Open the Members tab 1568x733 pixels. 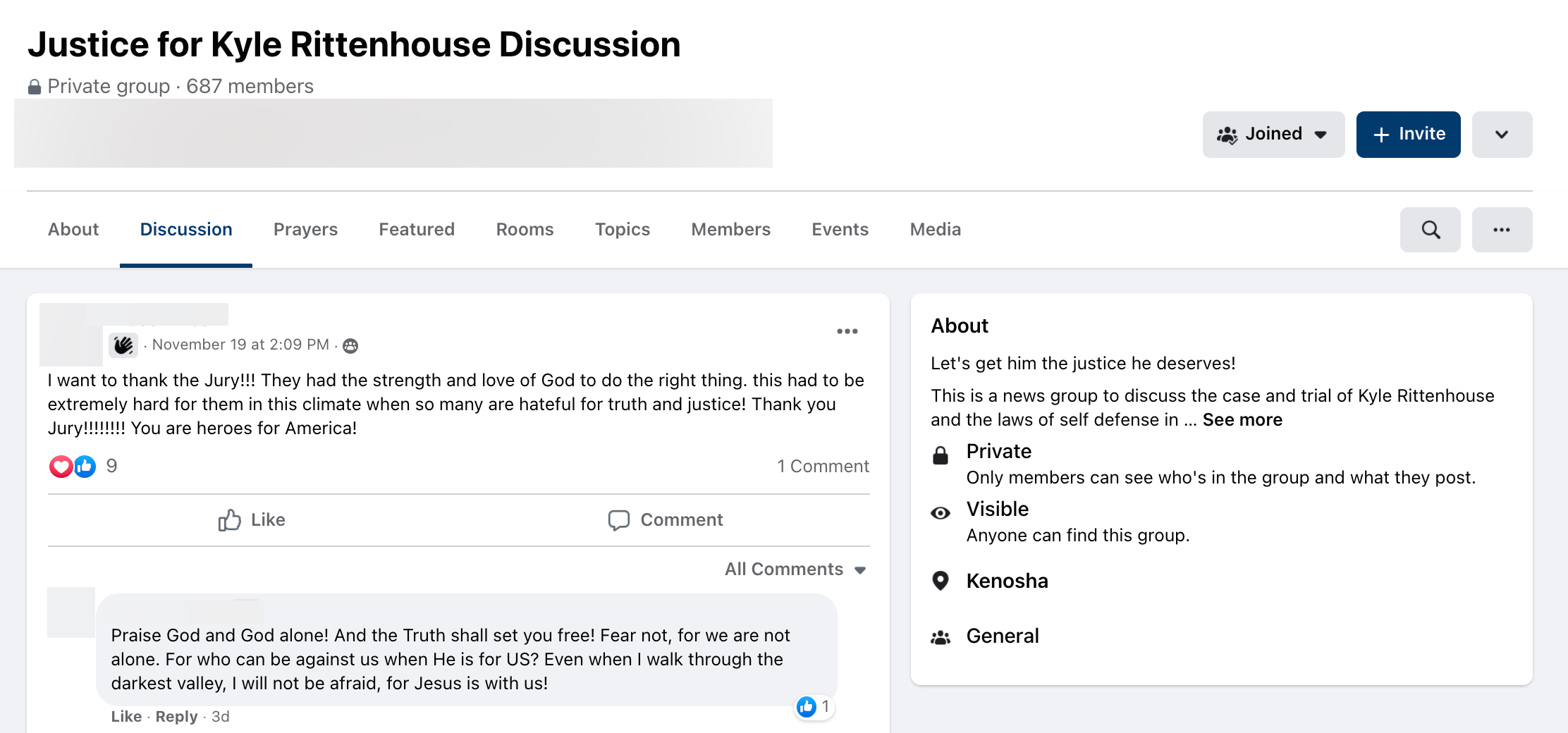tap(730, 229)
